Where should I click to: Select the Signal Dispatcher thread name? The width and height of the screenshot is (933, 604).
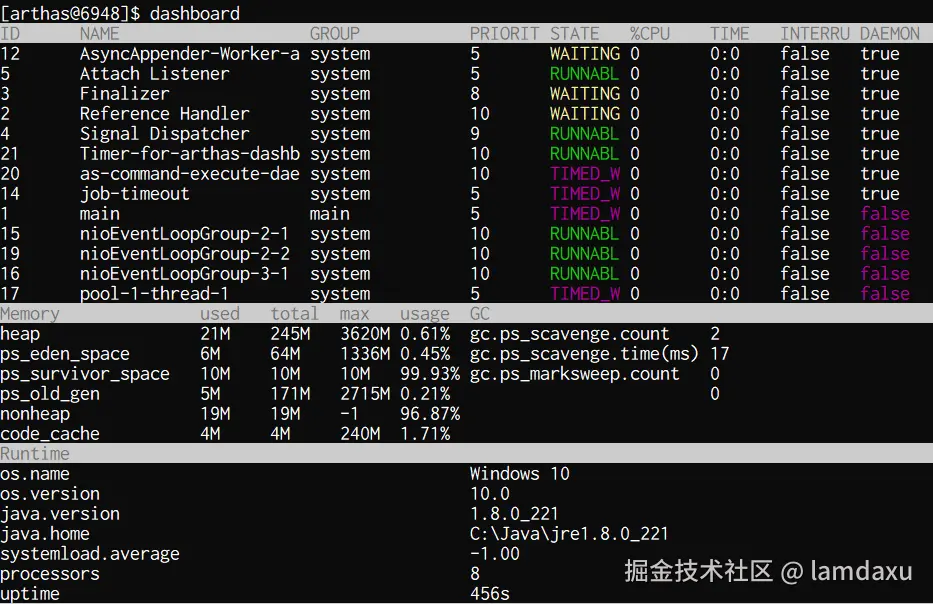pyautogui.click(x=165, y=134)
